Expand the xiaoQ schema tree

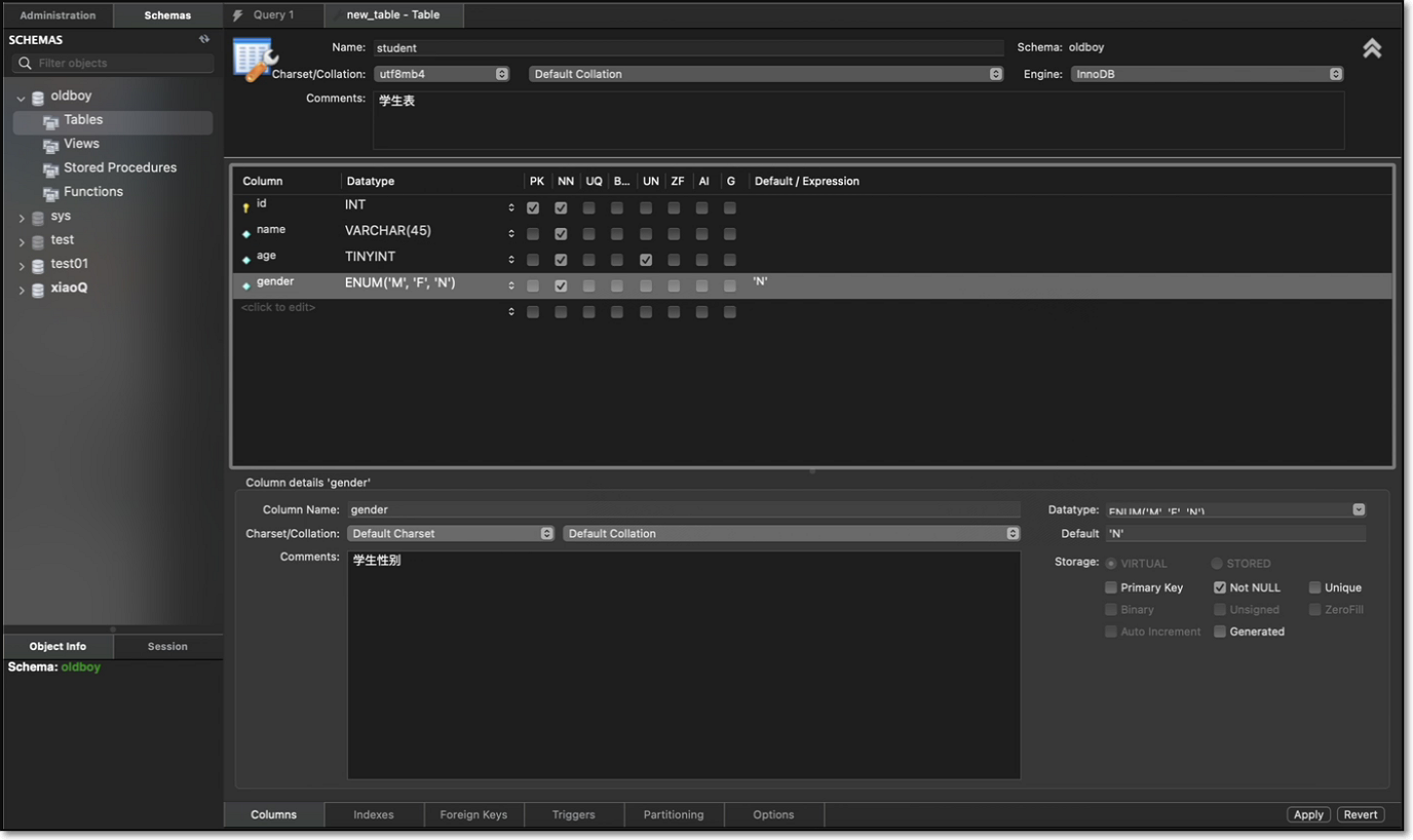[21, 289]
